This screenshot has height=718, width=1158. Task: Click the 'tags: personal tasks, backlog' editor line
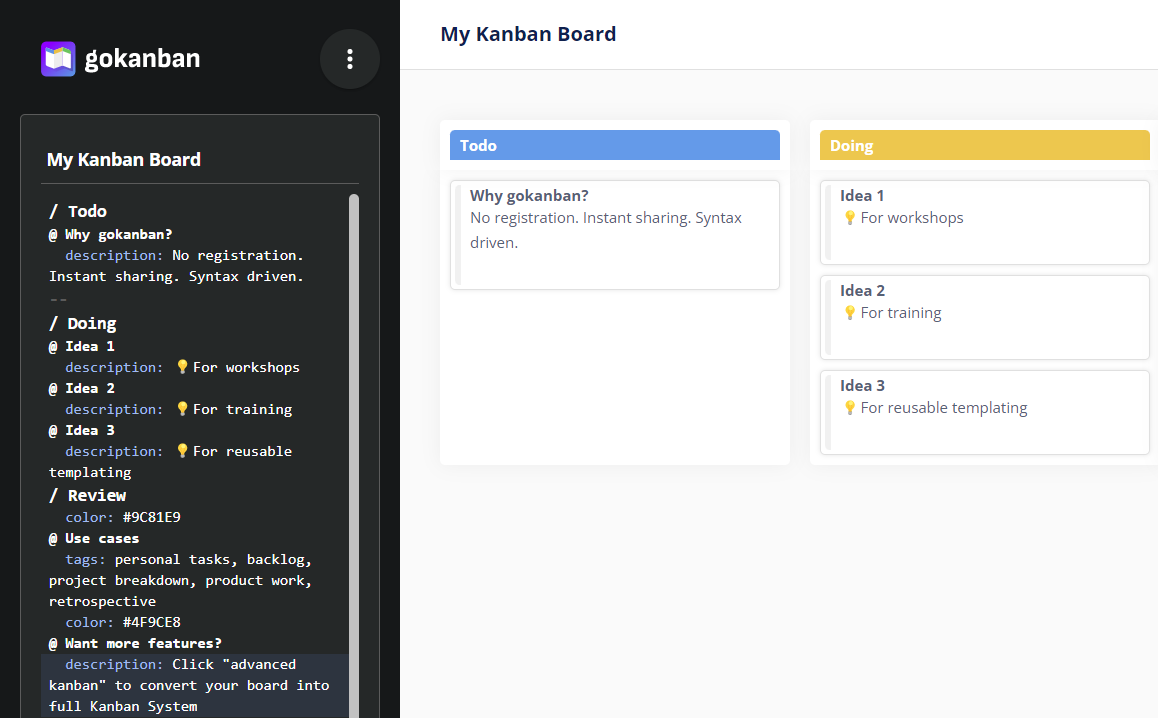(181, 581)
